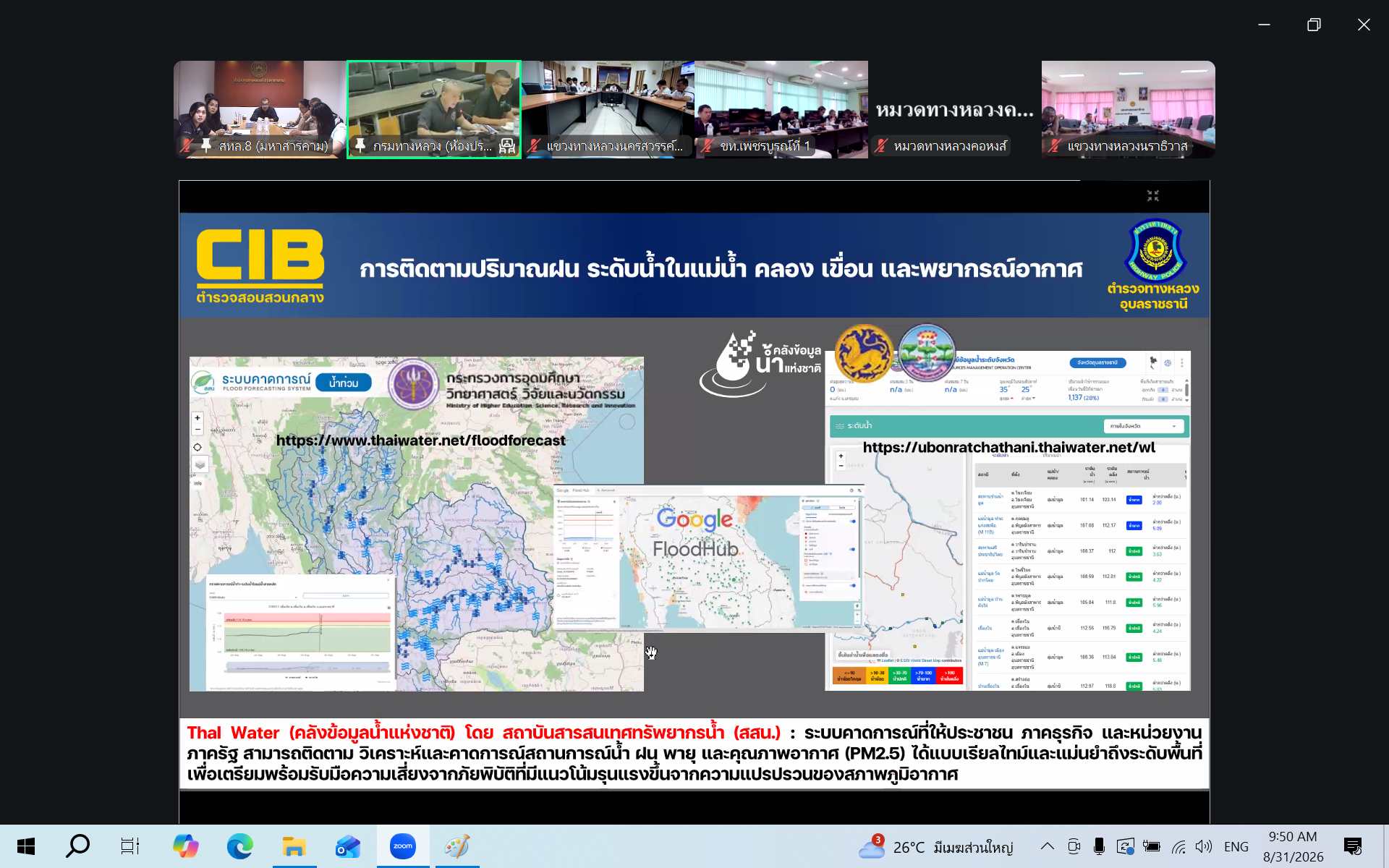The height and width of the screenshot is (868, 1389).
Task: Select the สทล.8 (มหาสารคาม) participant video
Action: [260, 109]
